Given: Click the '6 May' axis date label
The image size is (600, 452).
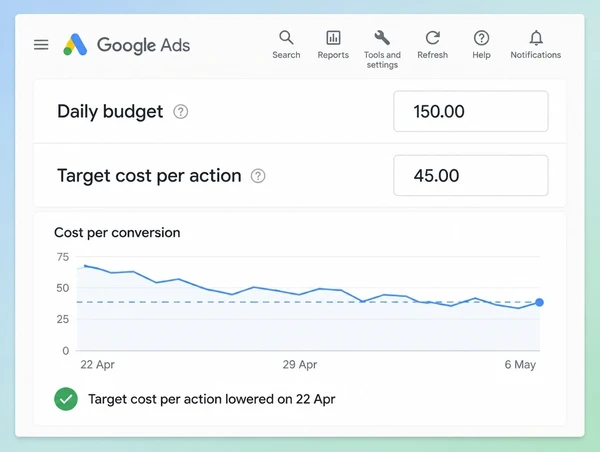Looking at the screenshot, I should [520, 364].
